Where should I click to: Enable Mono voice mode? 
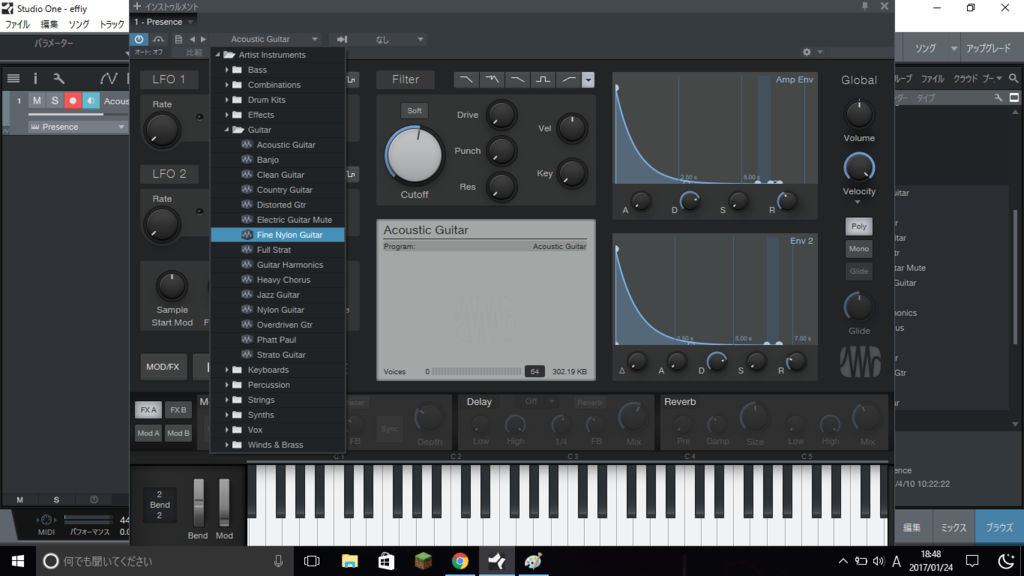tap(859, 249)
